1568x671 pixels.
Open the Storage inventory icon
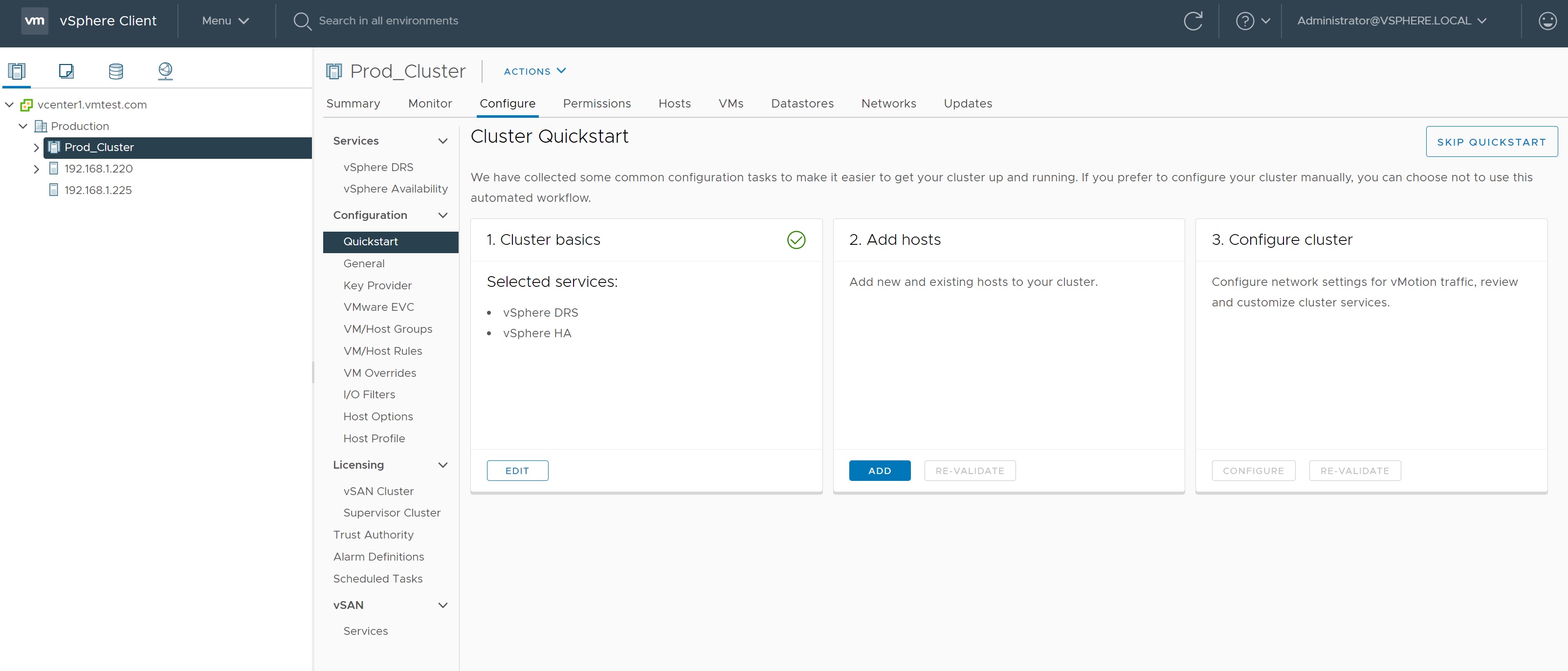116,71
